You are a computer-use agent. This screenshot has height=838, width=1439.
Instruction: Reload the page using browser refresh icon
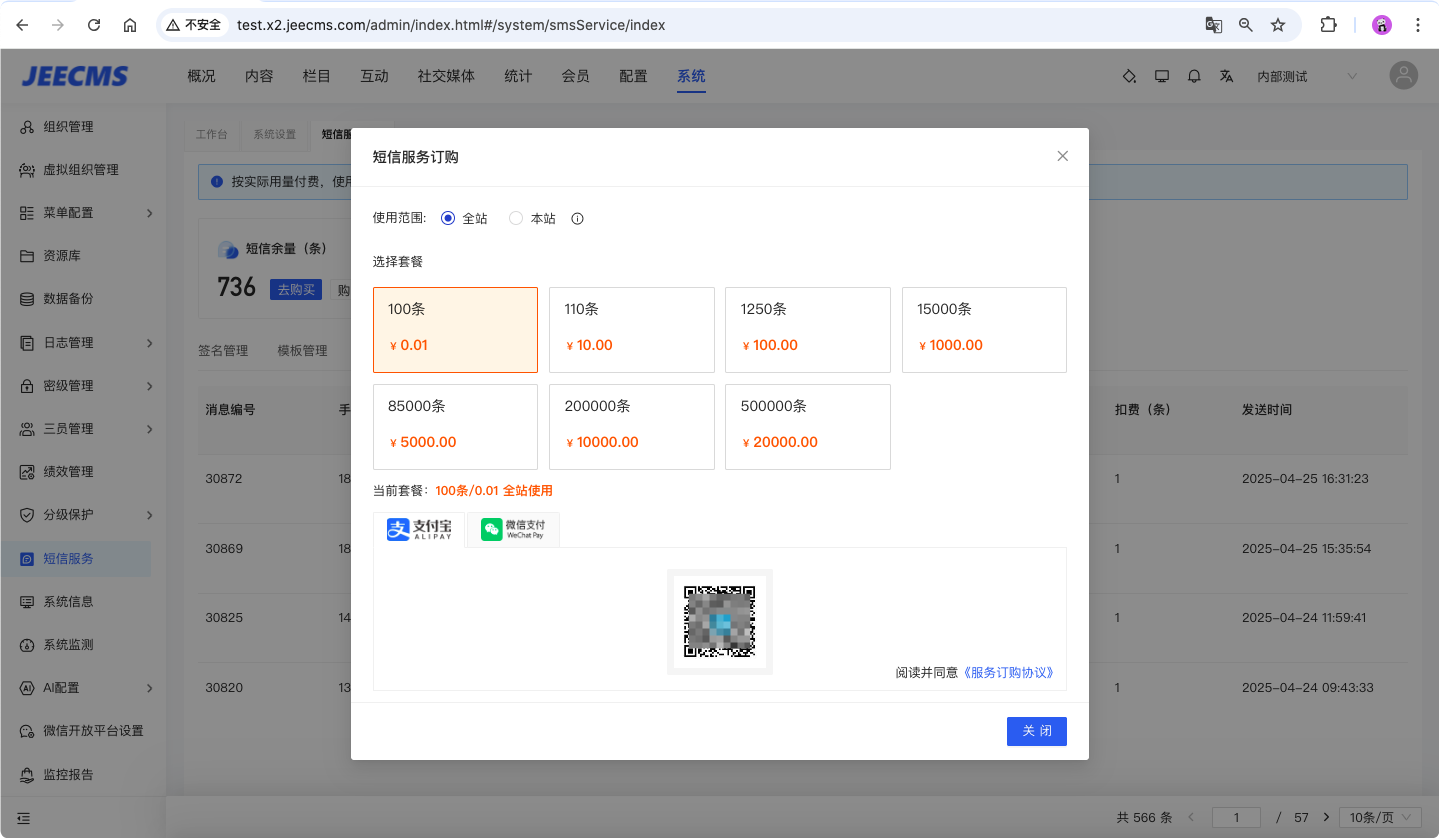[x=94, y=25]
